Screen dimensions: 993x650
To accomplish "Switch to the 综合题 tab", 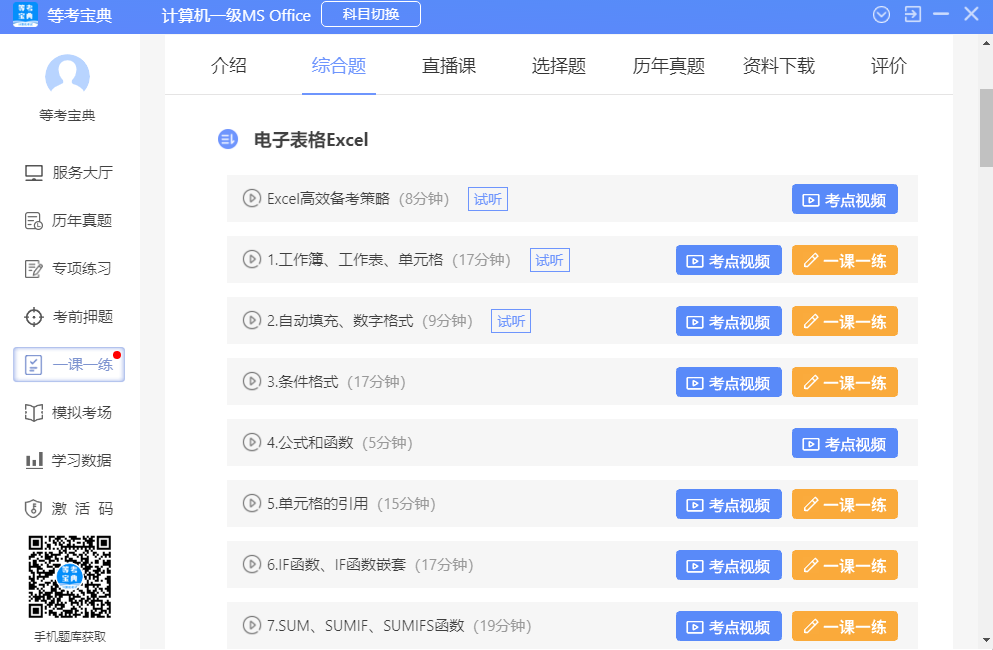I will point(339,66).
